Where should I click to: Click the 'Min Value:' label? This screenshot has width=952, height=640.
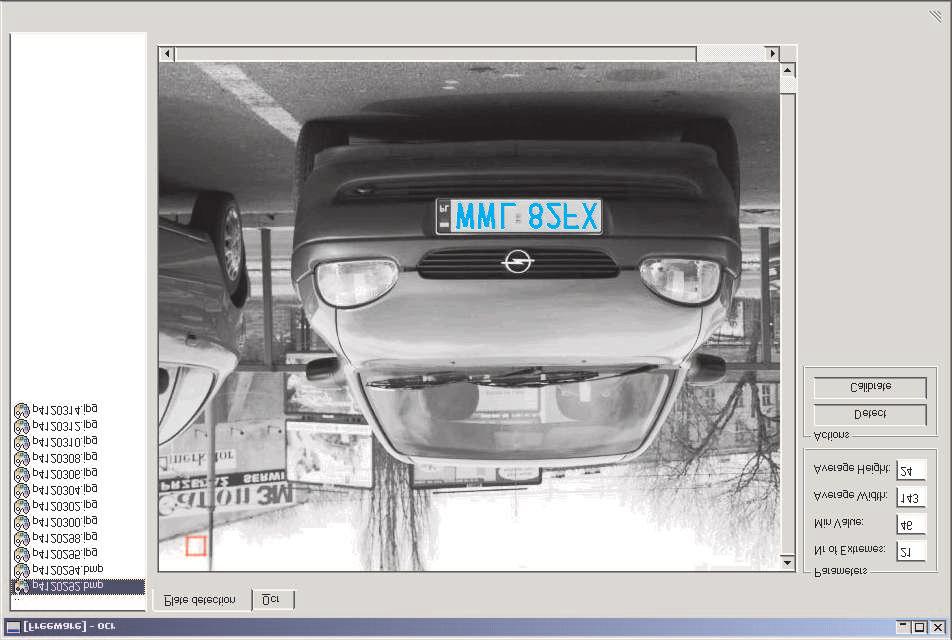coord(838,522)
